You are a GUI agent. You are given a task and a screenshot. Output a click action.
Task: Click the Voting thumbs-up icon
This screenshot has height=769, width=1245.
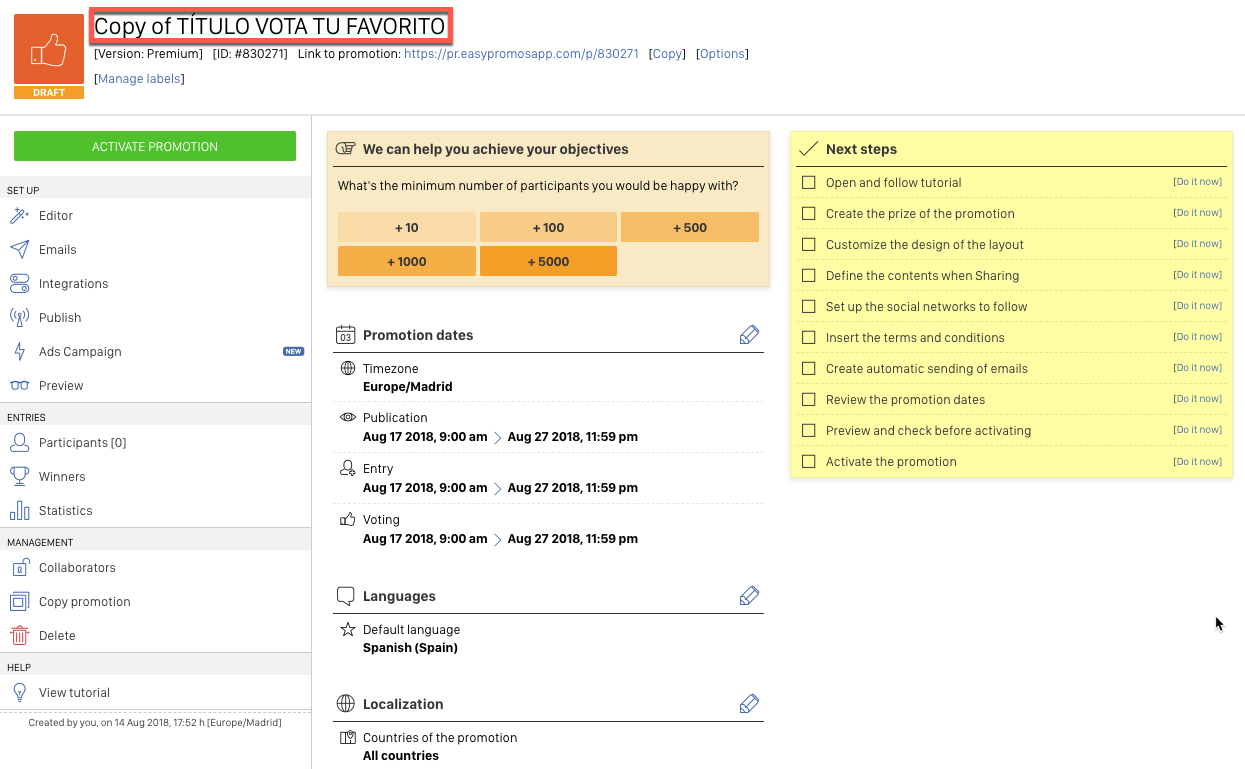348,519
